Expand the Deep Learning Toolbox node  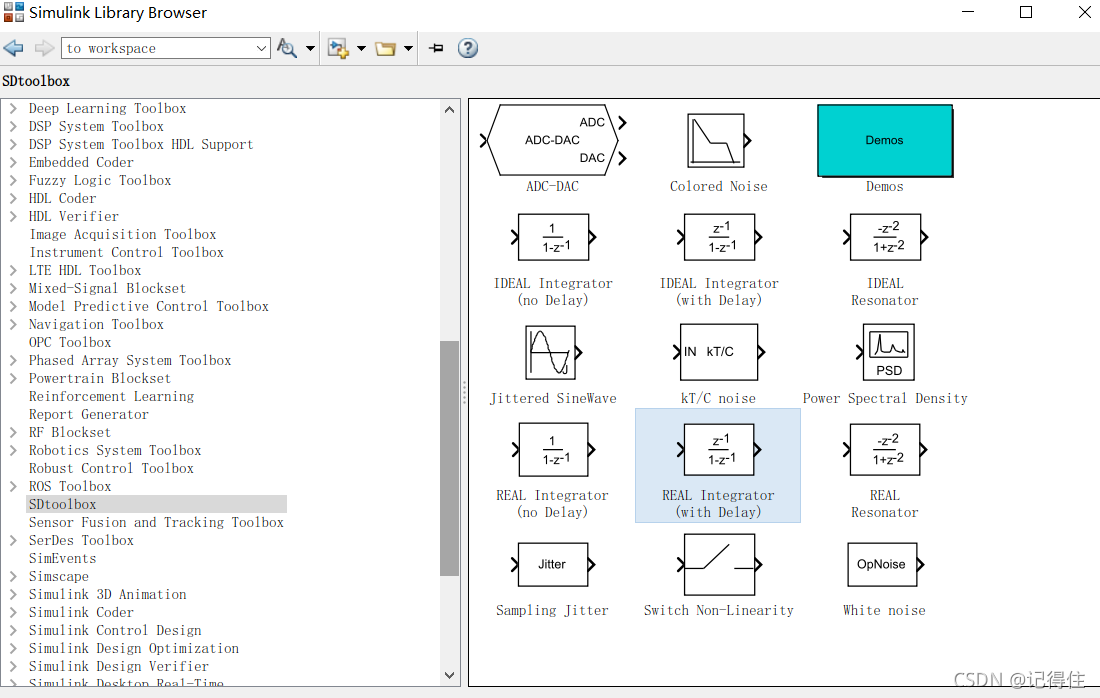tap(13, 108)
